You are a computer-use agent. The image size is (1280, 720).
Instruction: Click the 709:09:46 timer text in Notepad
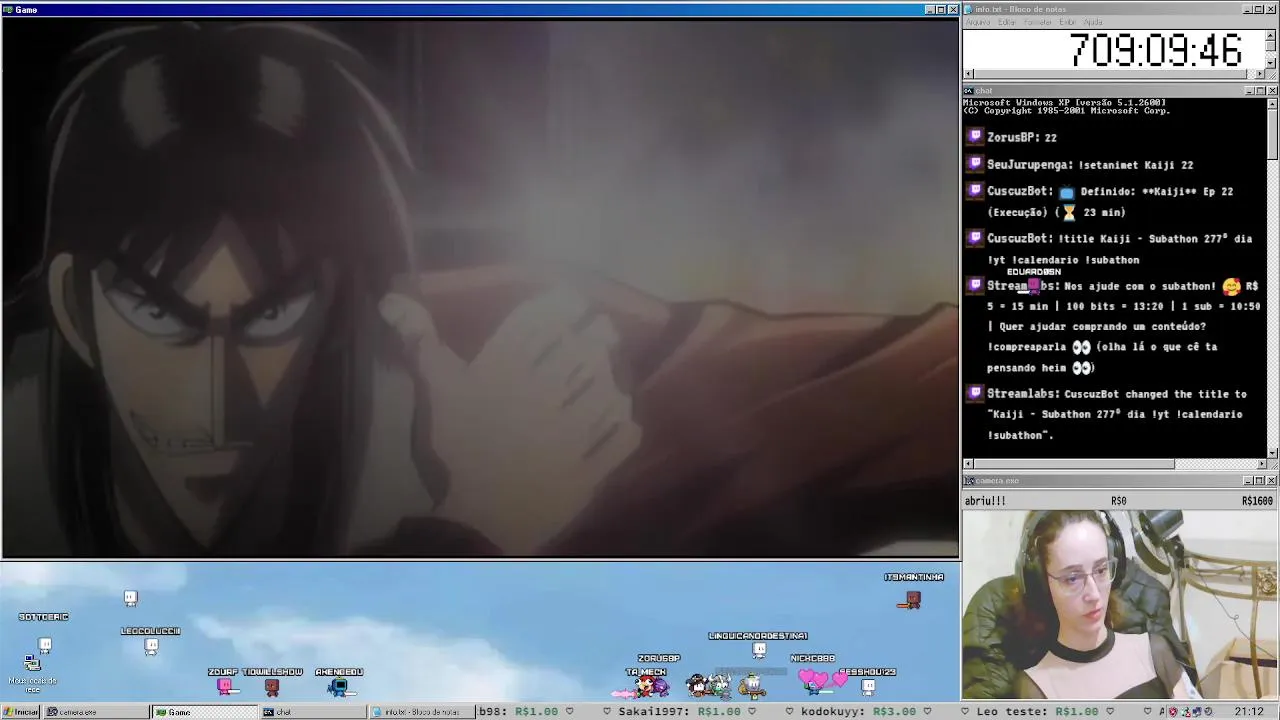click(x=1155, y=50)
